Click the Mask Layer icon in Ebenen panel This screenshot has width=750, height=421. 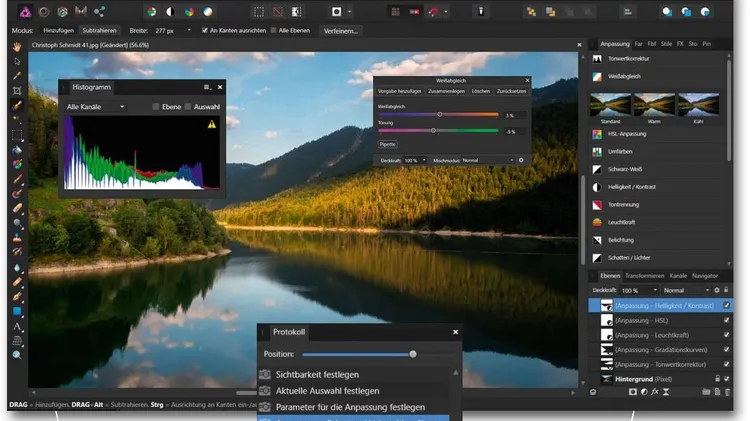pos(633,392)
